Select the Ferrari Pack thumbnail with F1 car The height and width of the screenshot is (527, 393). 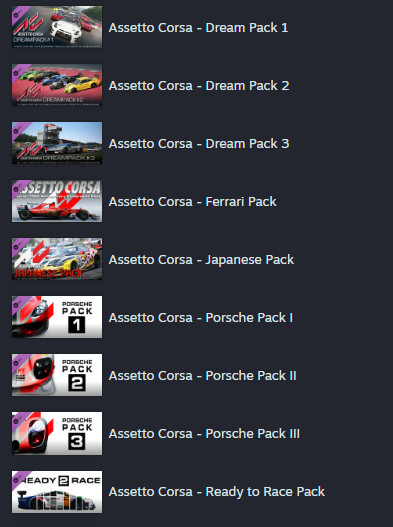click(x=57, y=201)
